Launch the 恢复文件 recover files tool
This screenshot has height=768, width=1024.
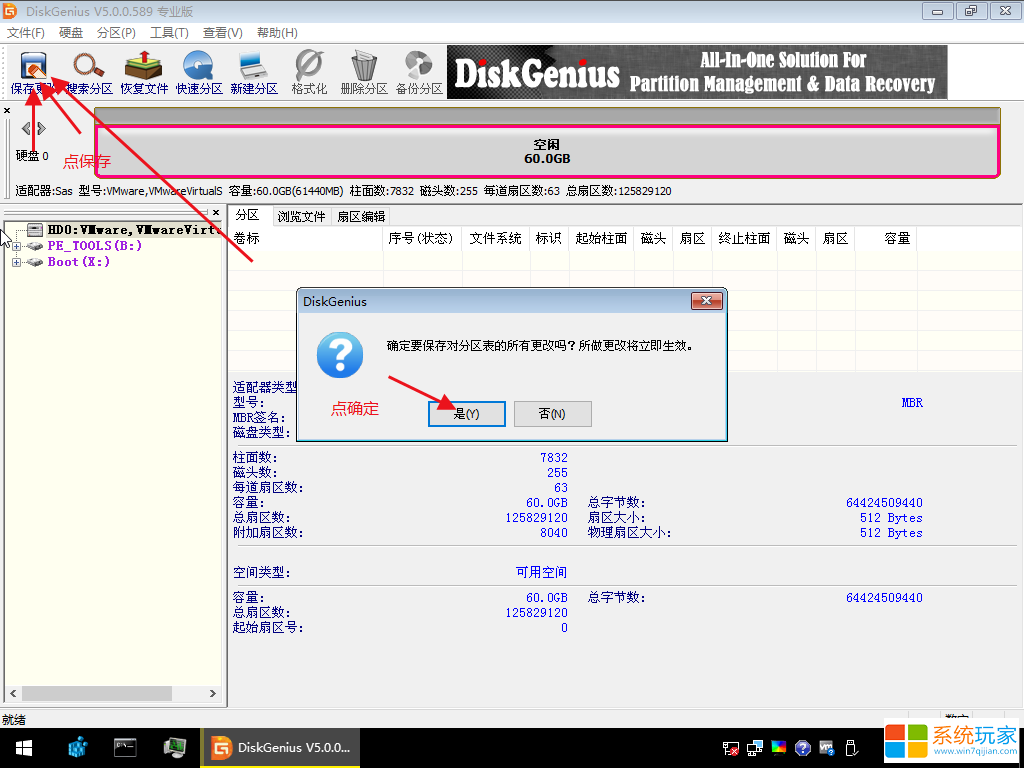144,73
